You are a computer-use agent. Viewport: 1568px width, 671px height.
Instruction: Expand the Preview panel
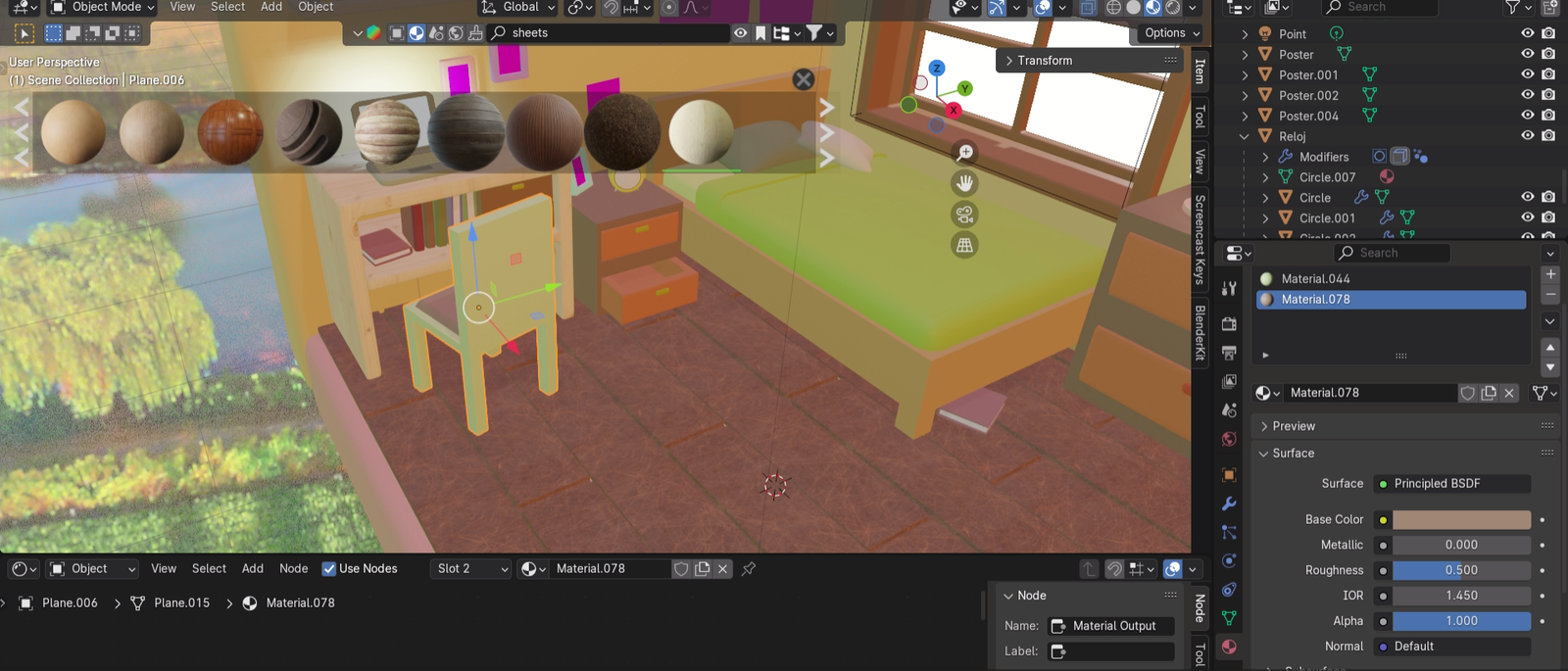(x=1294, y=426)
